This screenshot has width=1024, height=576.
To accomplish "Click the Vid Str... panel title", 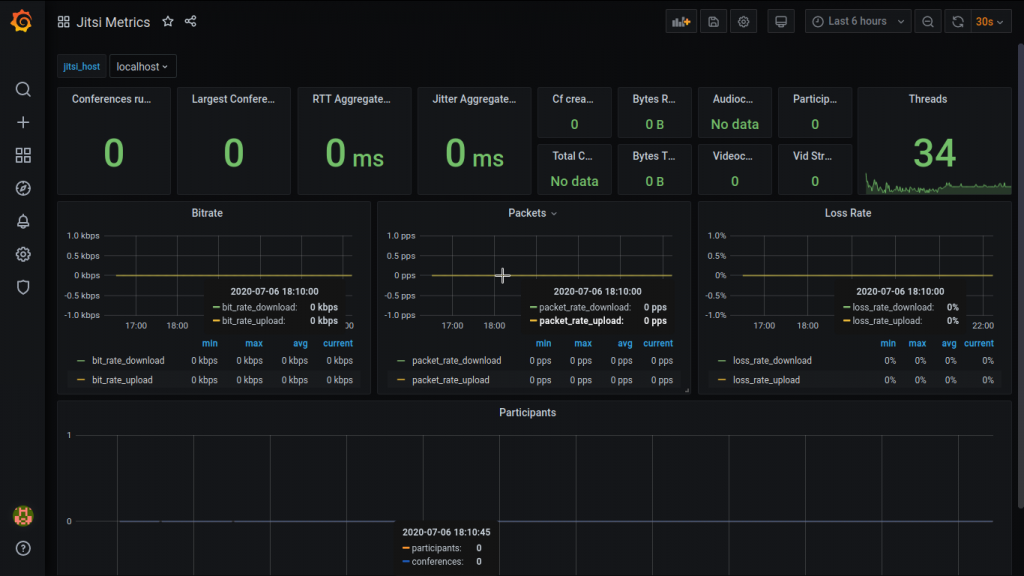I will point(812,156).
